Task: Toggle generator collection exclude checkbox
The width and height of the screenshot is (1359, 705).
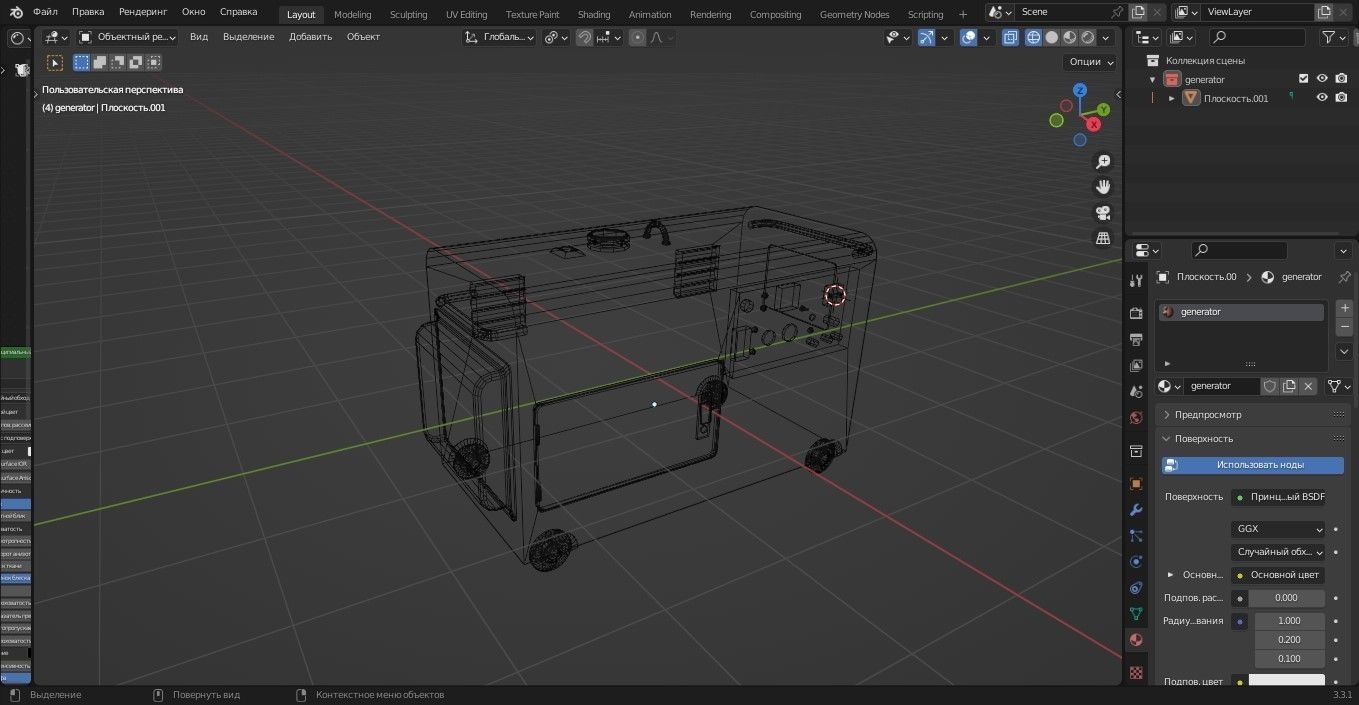Action: pos(1303,79)
